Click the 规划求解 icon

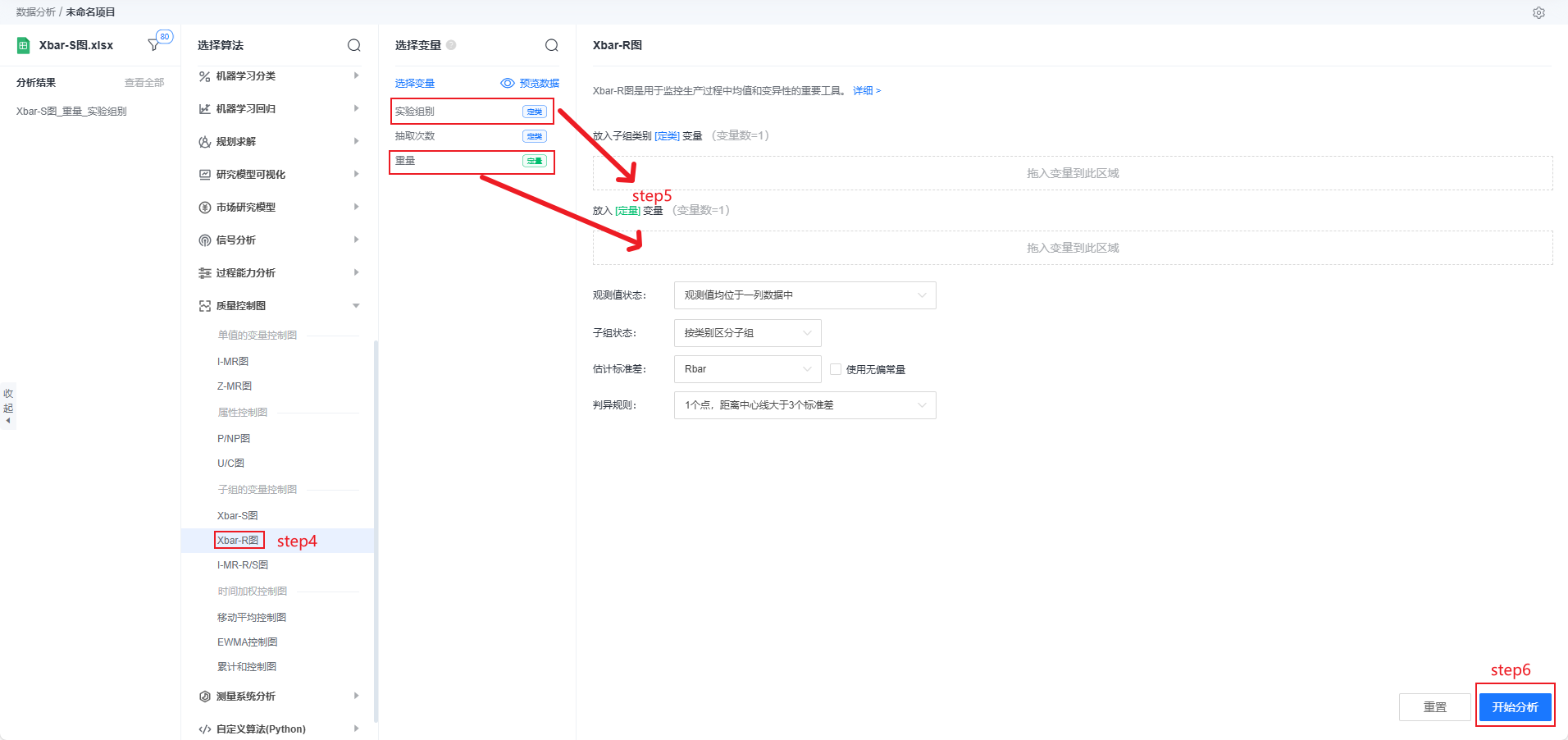[205, 142]
